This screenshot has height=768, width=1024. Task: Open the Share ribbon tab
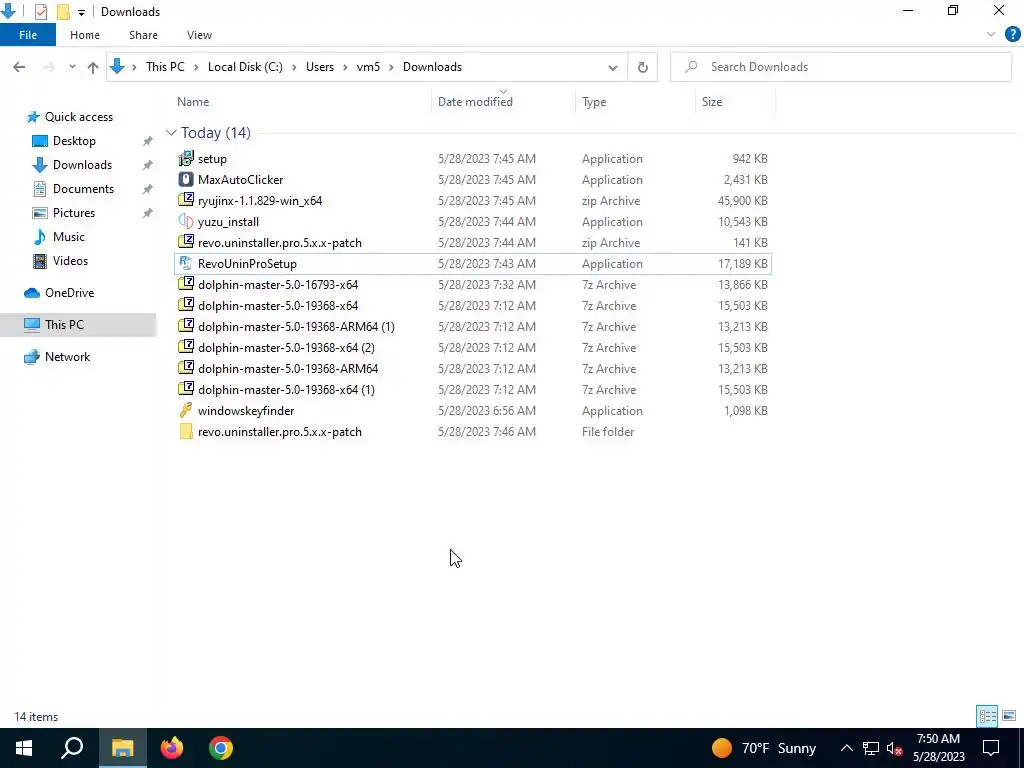click(143, 35)
